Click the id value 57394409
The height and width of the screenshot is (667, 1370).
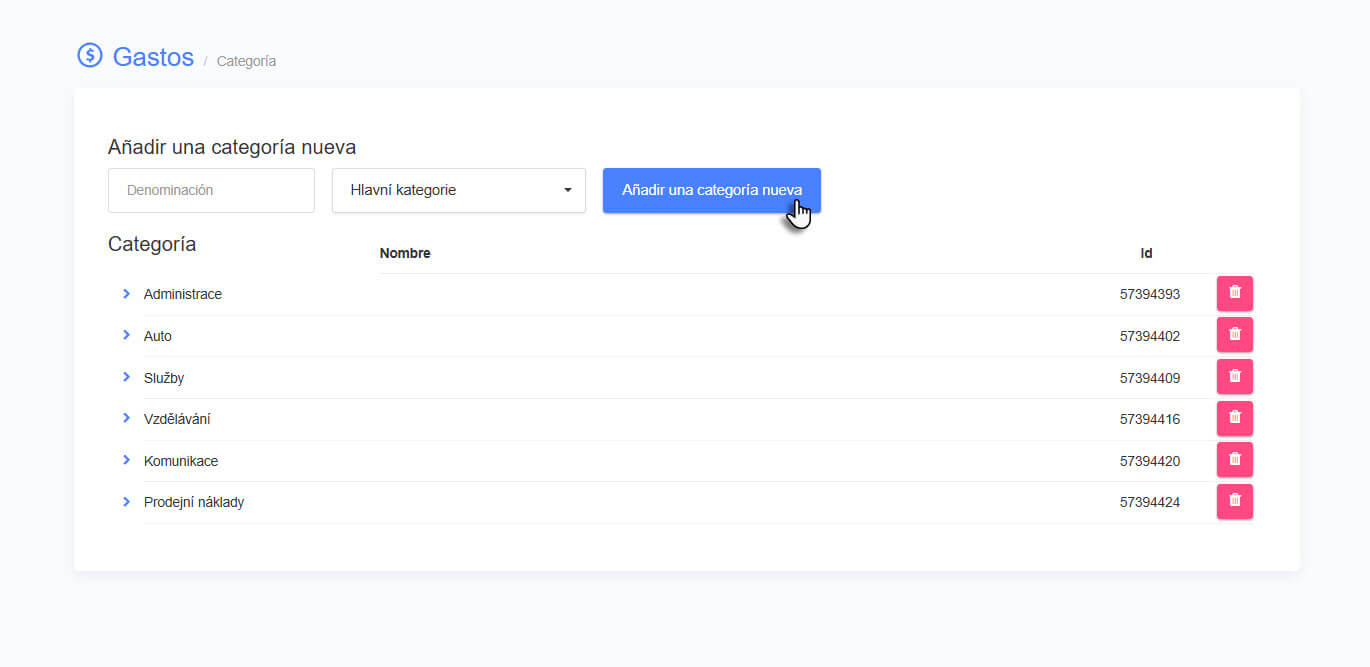tap(1150, 378)
